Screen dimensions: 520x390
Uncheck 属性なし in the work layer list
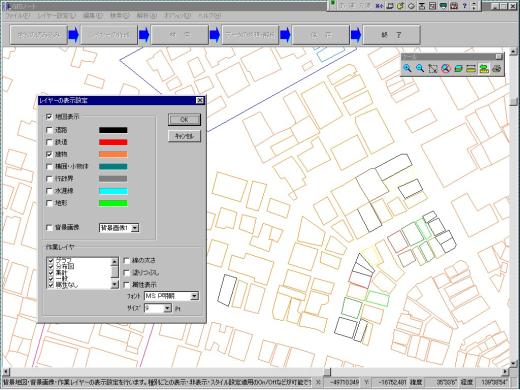coord(51,285)
